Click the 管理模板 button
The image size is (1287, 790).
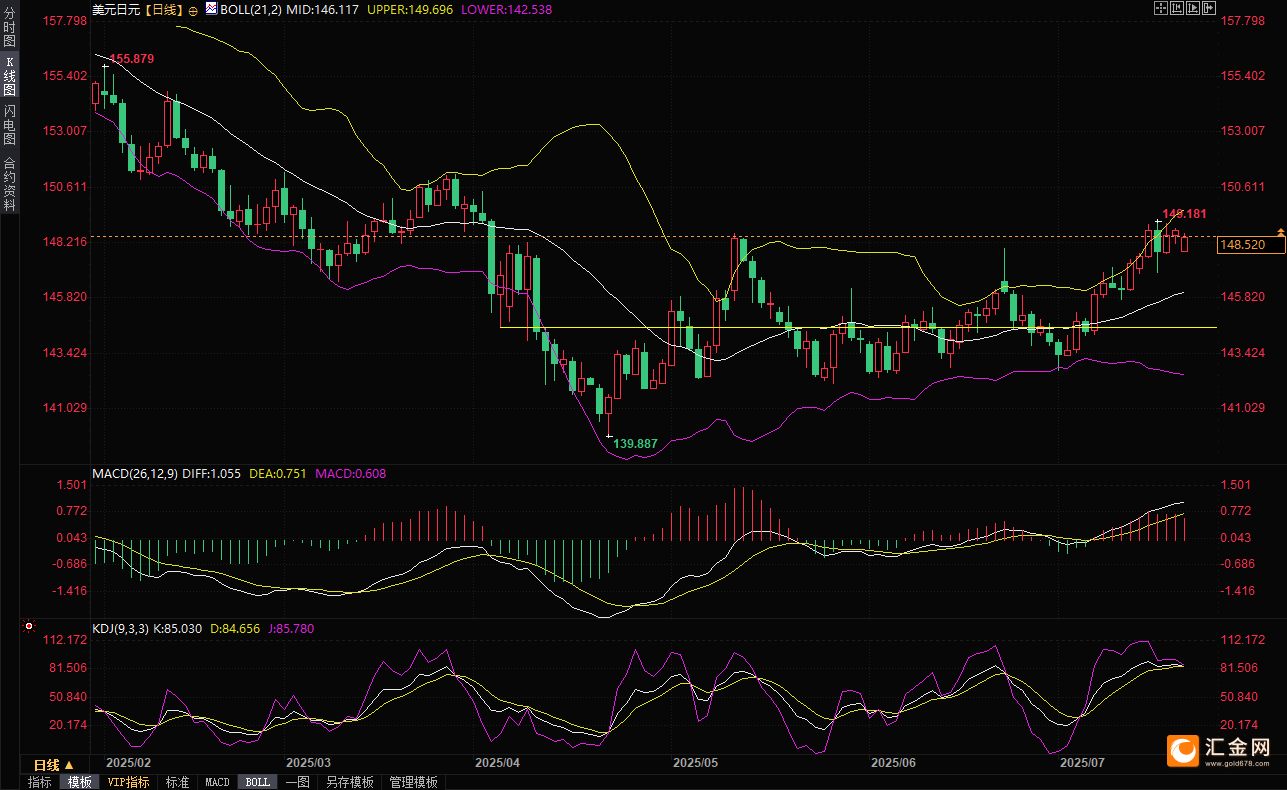click(x=413, y=782)
